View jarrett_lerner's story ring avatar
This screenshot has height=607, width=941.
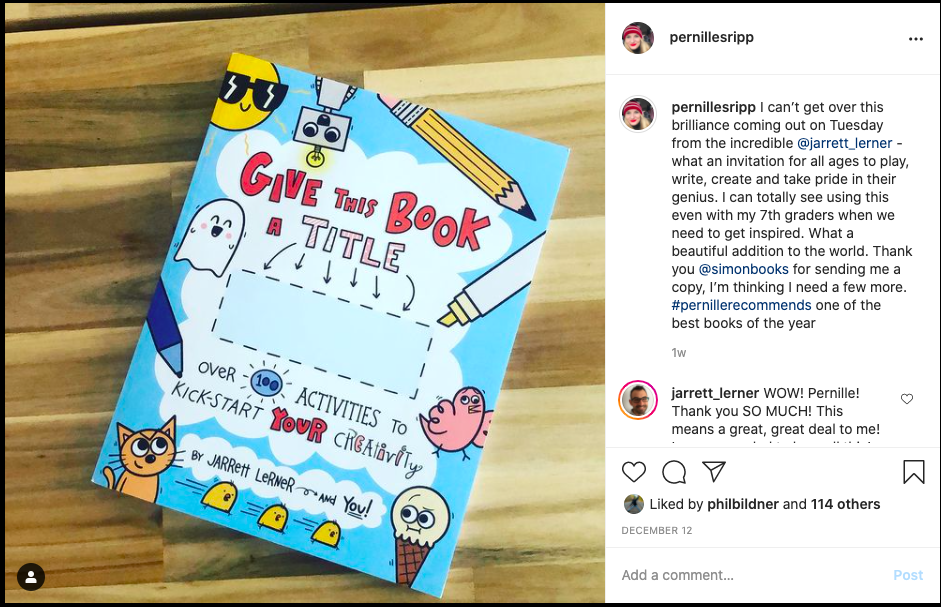[637, 400]
